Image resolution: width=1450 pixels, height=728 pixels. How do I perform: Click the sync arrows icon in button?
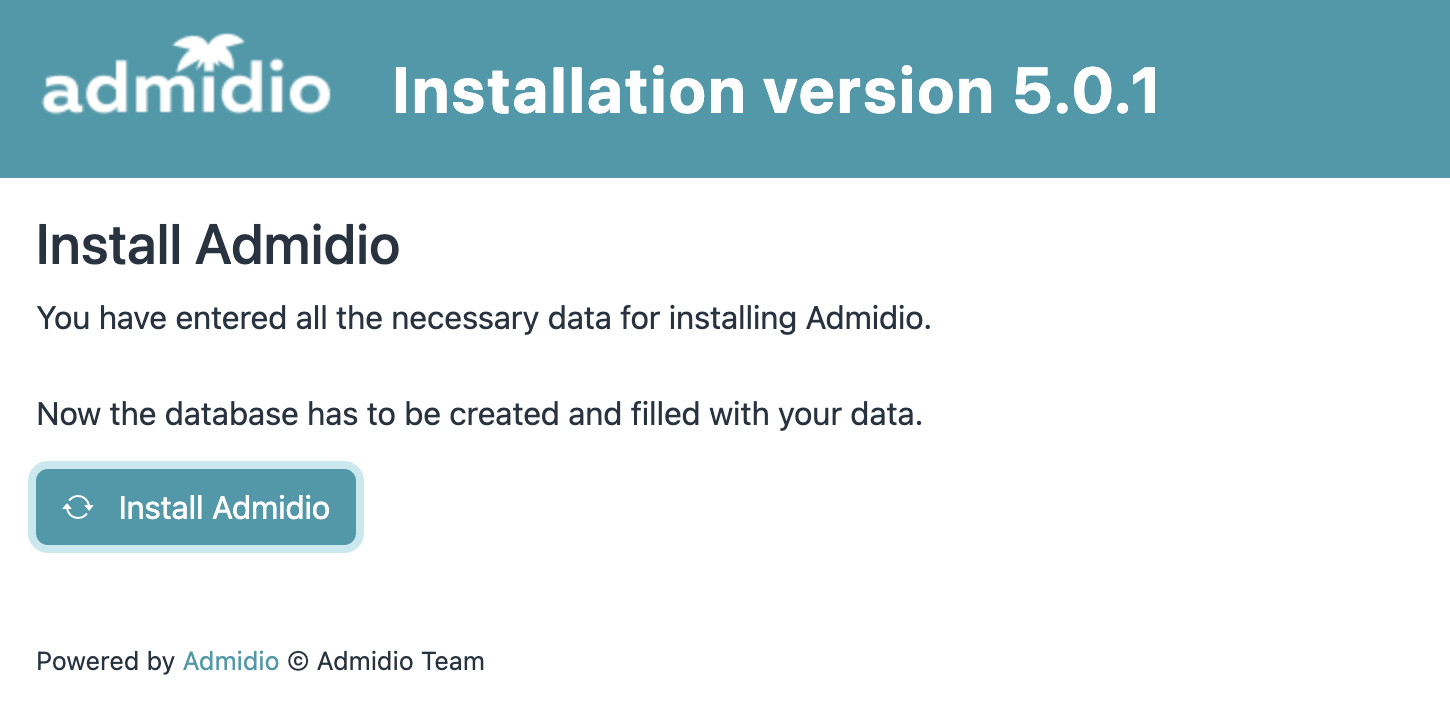click(x=78, y=508)
